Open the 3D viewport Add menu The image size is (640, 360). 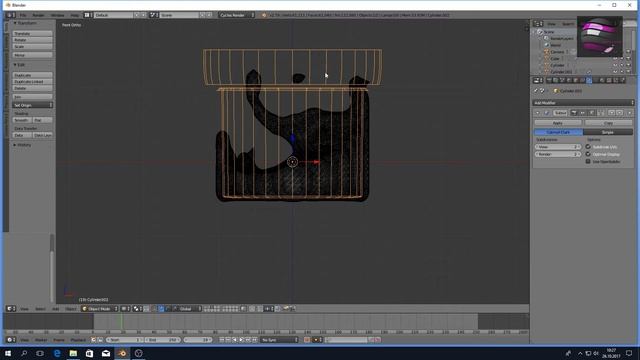point(56,309)
